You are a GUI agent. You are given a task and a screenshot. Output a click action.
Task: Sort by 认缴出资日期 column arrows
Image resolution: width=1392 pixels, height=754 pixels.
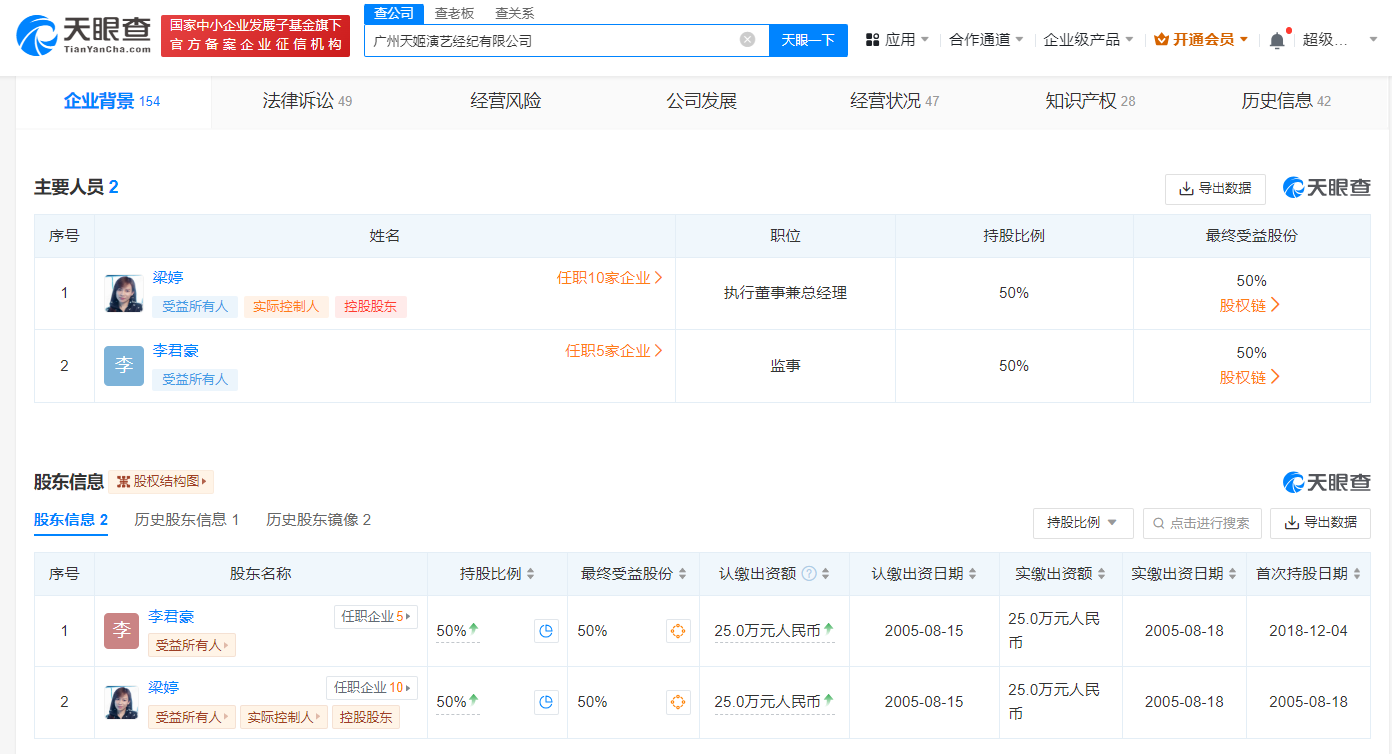coord(974,574)
